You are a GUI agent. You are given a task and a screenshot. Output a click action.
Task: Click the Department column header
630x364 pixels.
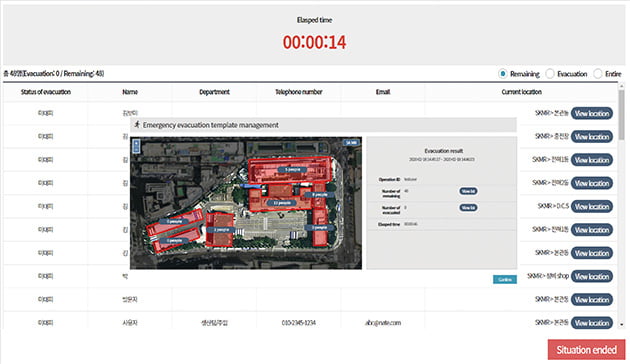tap(215, 92)
